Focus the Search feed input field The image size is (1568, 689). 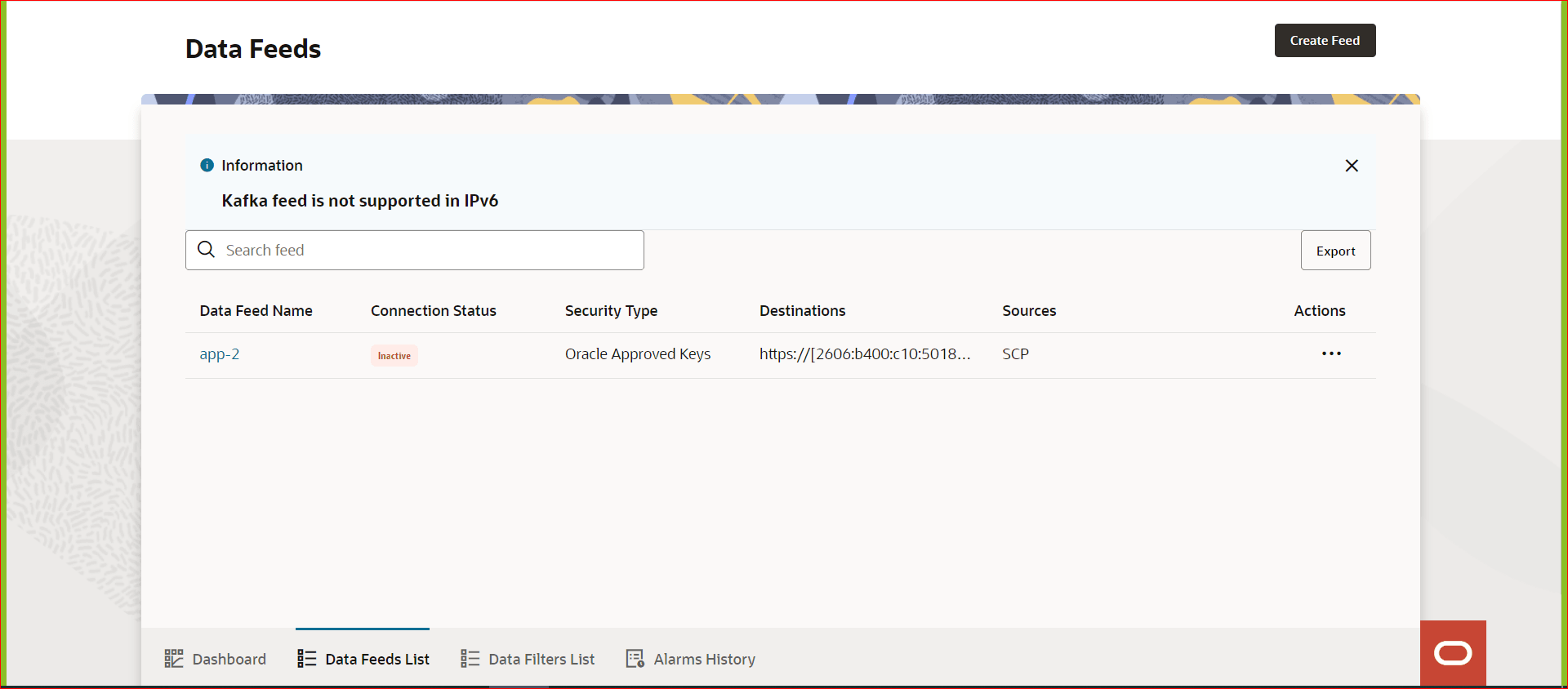click(415, 250)
